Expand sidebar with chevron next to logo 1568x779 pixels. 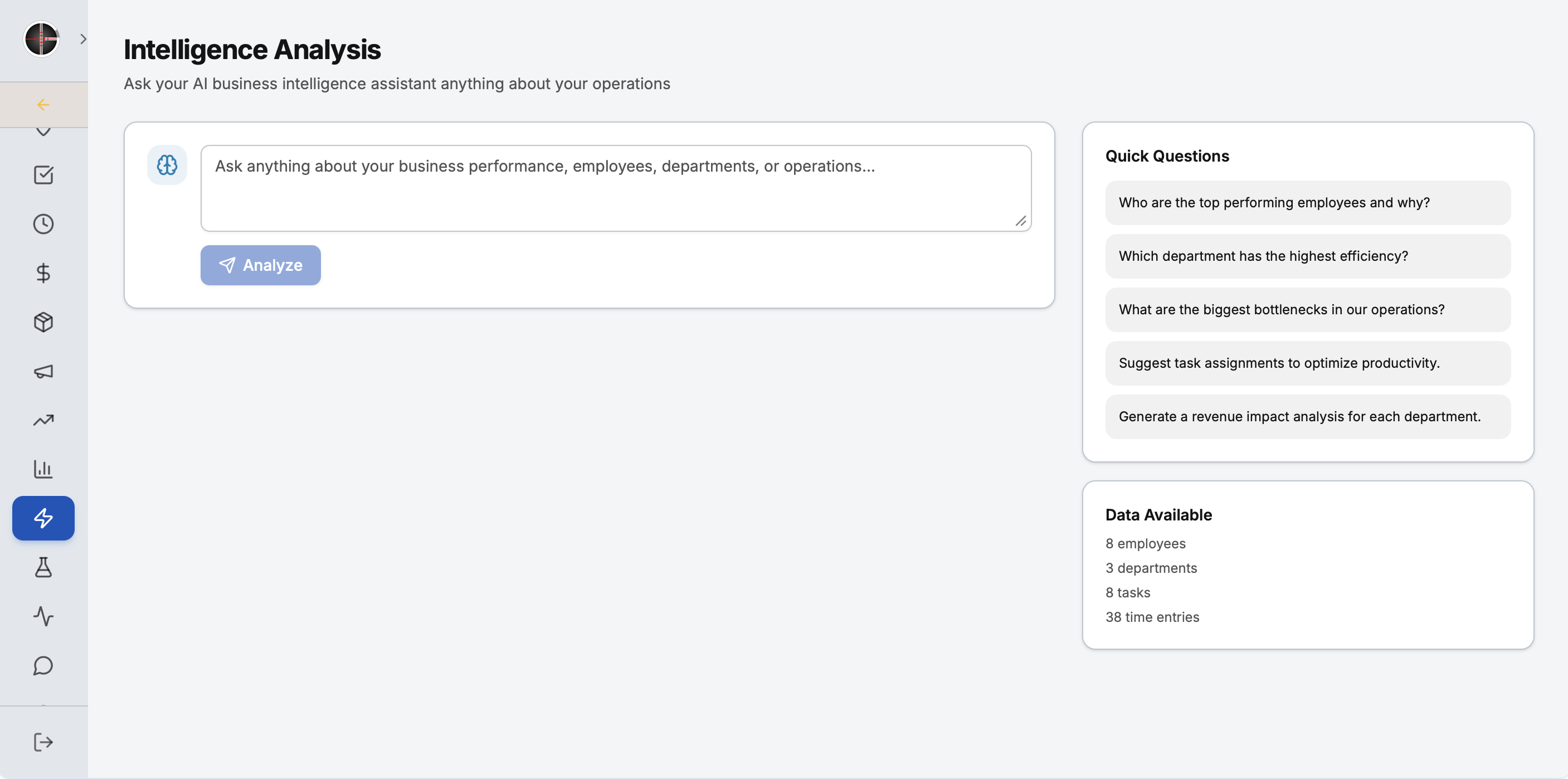[84, 39]
